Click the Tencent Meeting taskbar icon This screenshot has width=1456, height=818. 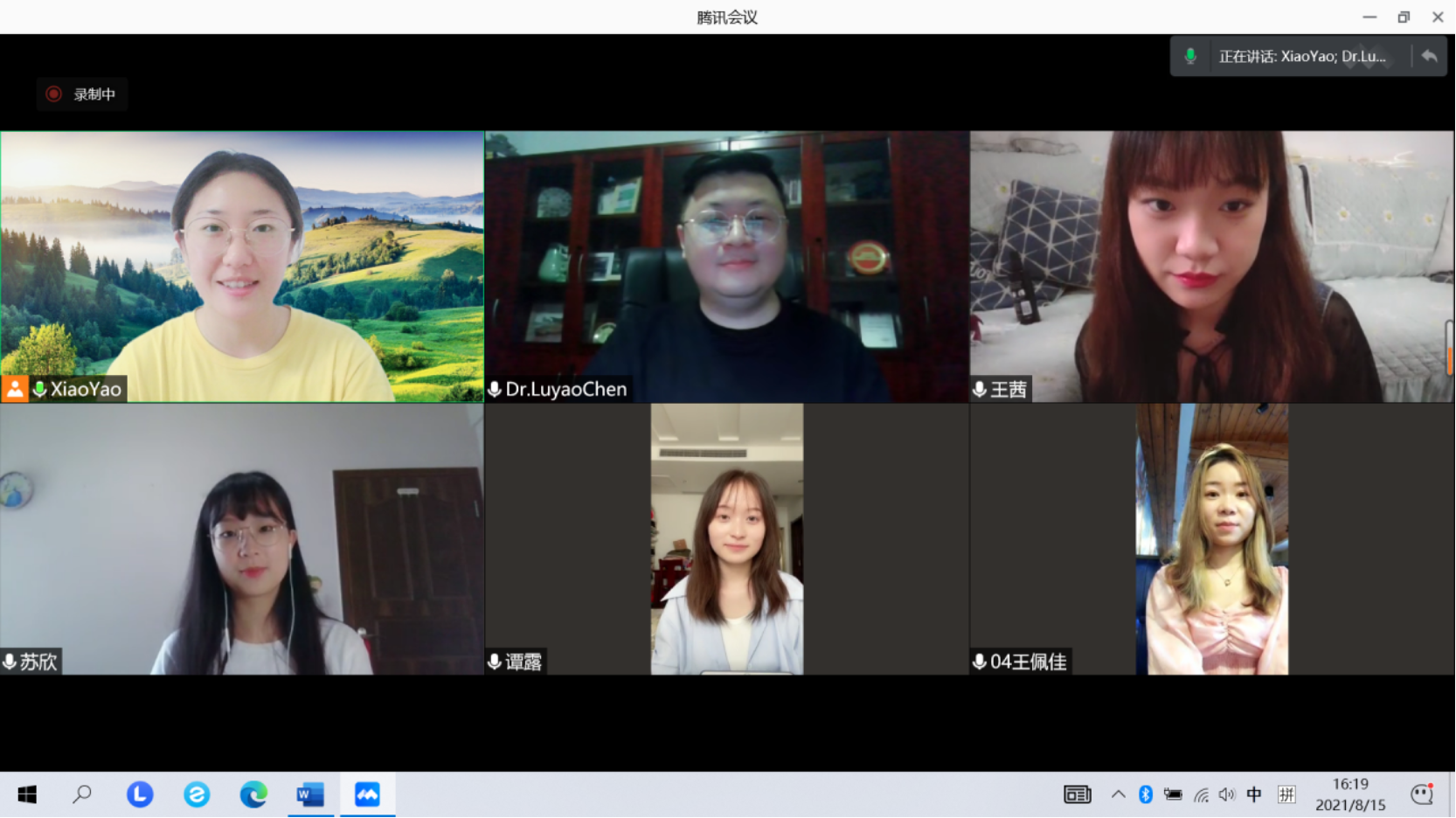click(367, 794)
